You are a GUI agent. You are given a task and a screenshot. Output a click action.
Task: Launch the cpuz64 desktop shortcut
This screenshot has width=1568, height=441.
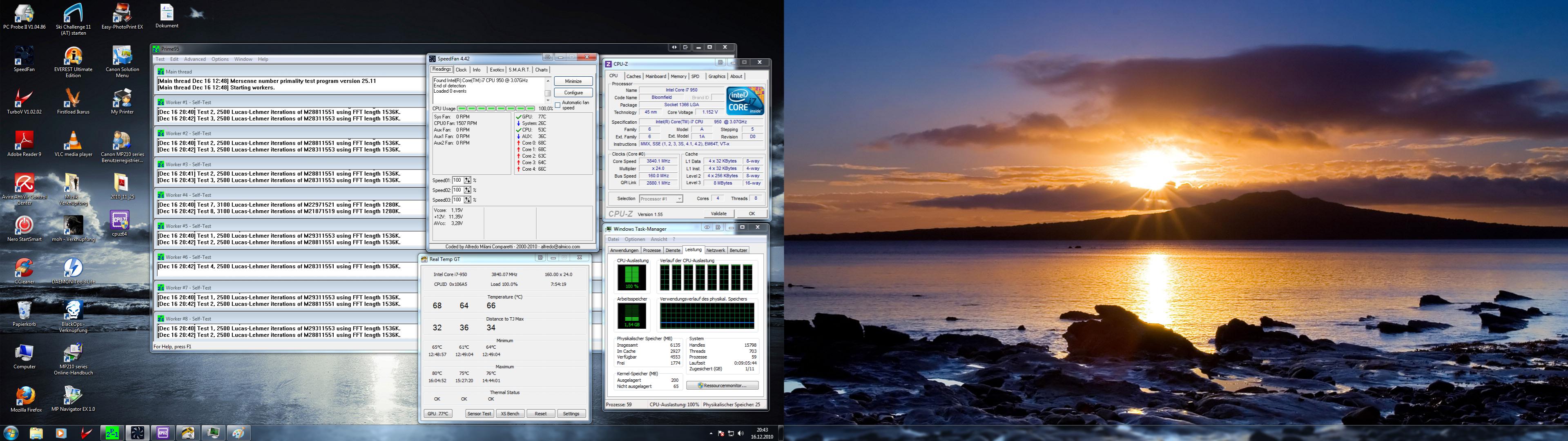[119, 220]
